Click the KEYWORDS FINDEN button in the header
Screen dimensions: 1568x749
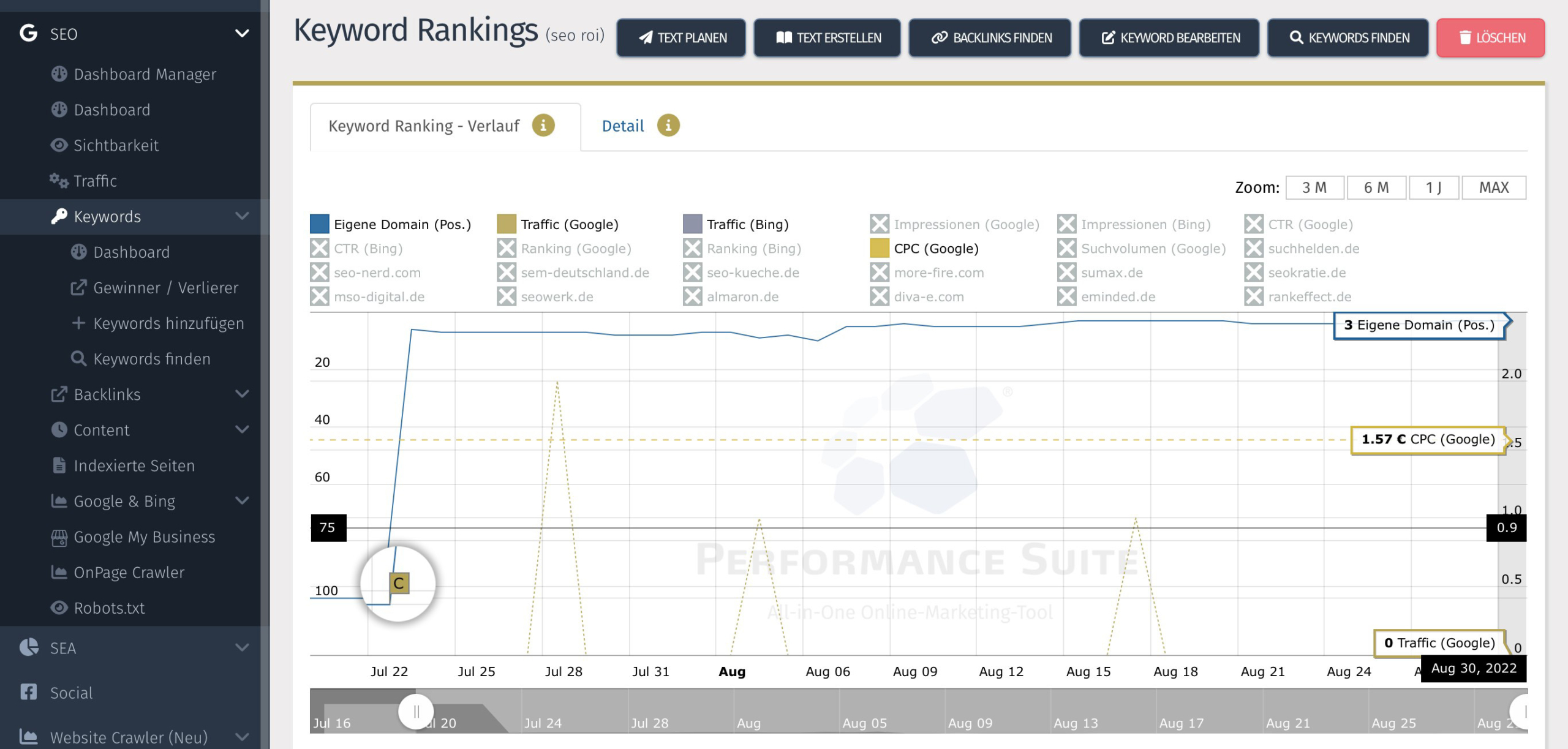[1347, 38]
